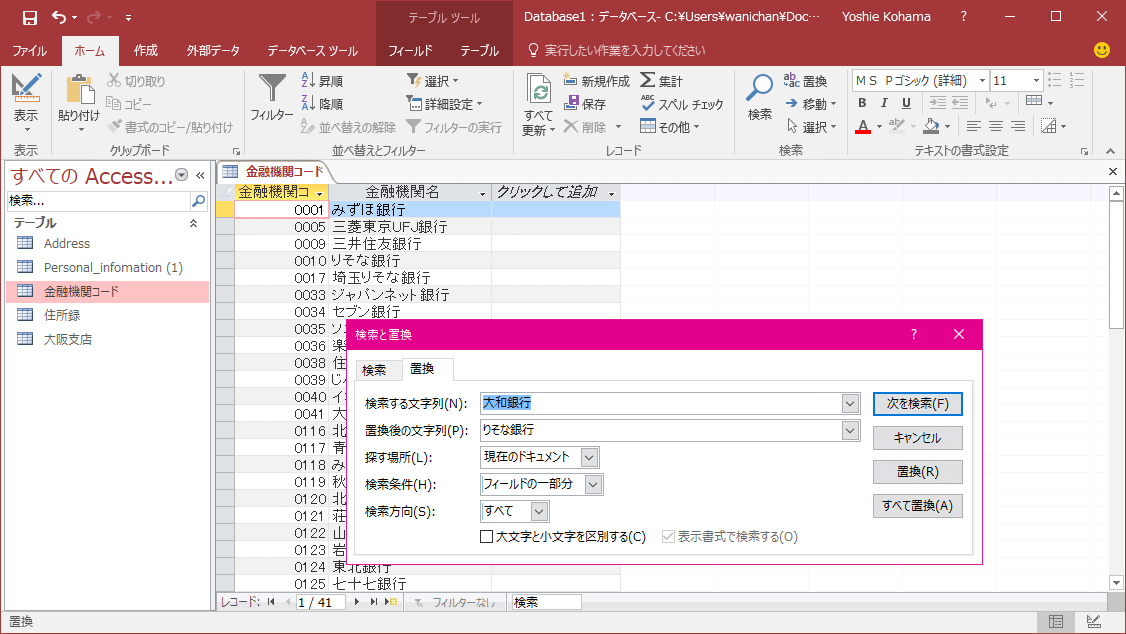Click the Paste (貼り付け) clipboard icon
This screenshot has height=634, width=1126.
point(79,89)
